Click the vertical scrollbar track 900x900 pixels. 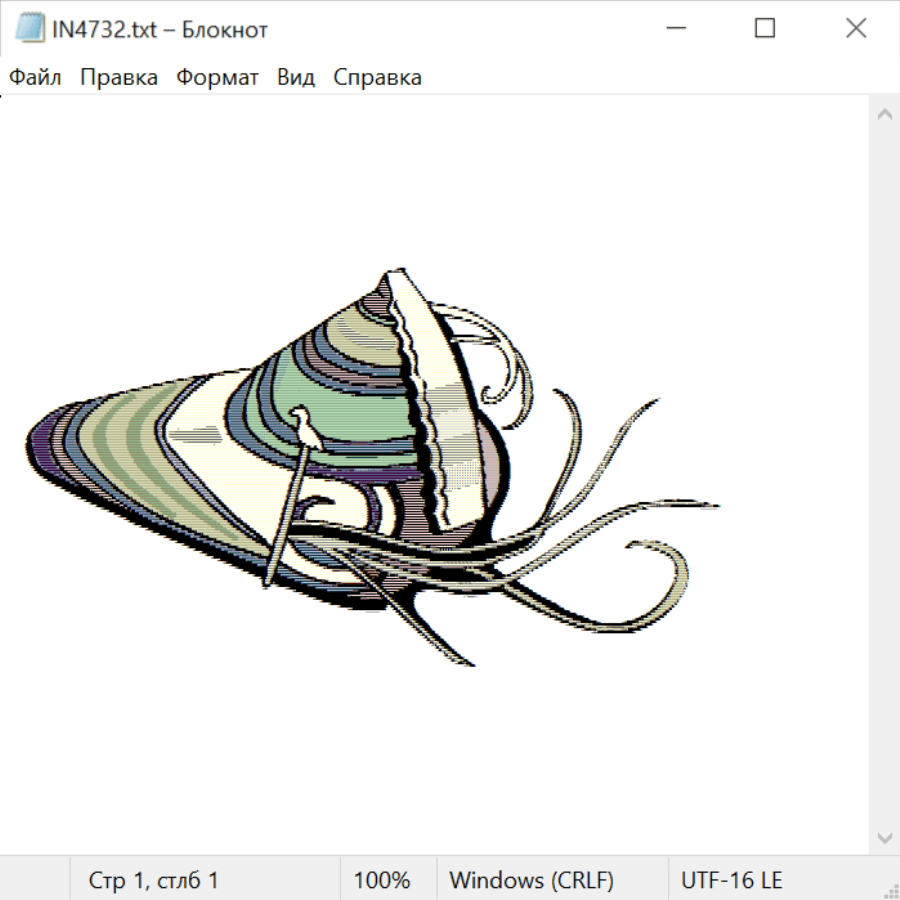point(884,476)
